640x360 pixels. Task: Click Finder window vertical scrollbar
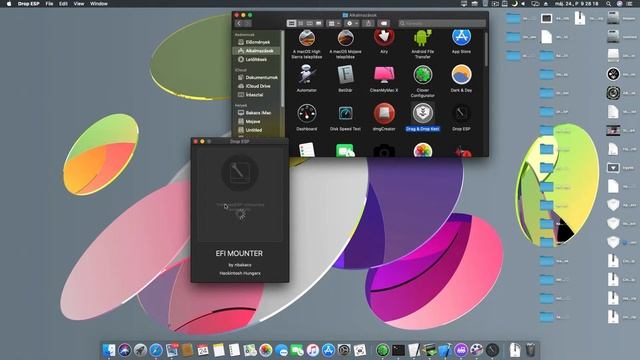click(x=486, y=49)
